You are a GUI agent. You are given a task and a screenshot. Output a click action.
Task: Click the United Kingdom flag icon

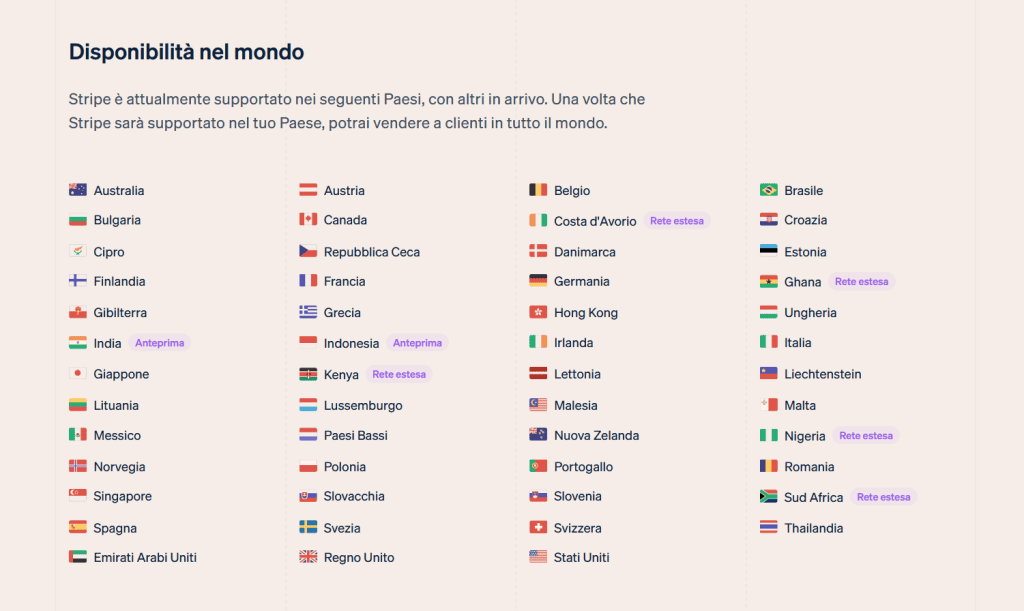coord(308,558)
